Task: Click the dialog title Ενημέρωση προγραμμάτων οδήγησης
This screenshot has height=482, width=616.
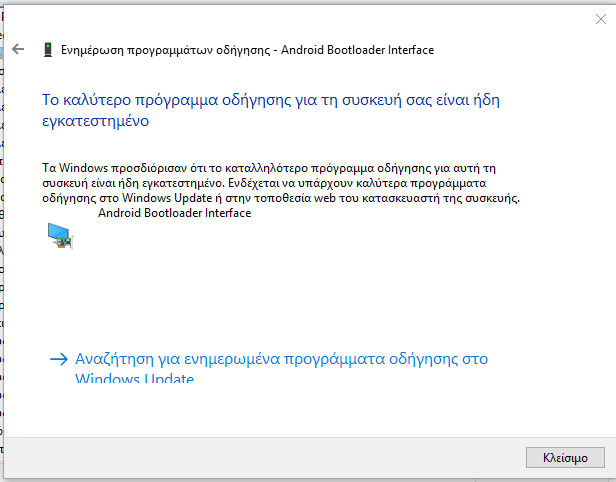Action: point(248,50)
